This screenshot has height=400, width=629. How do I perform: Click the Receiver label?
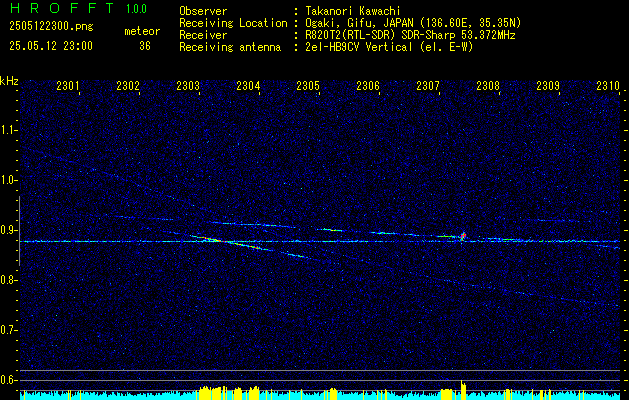[x=203, y=35]
